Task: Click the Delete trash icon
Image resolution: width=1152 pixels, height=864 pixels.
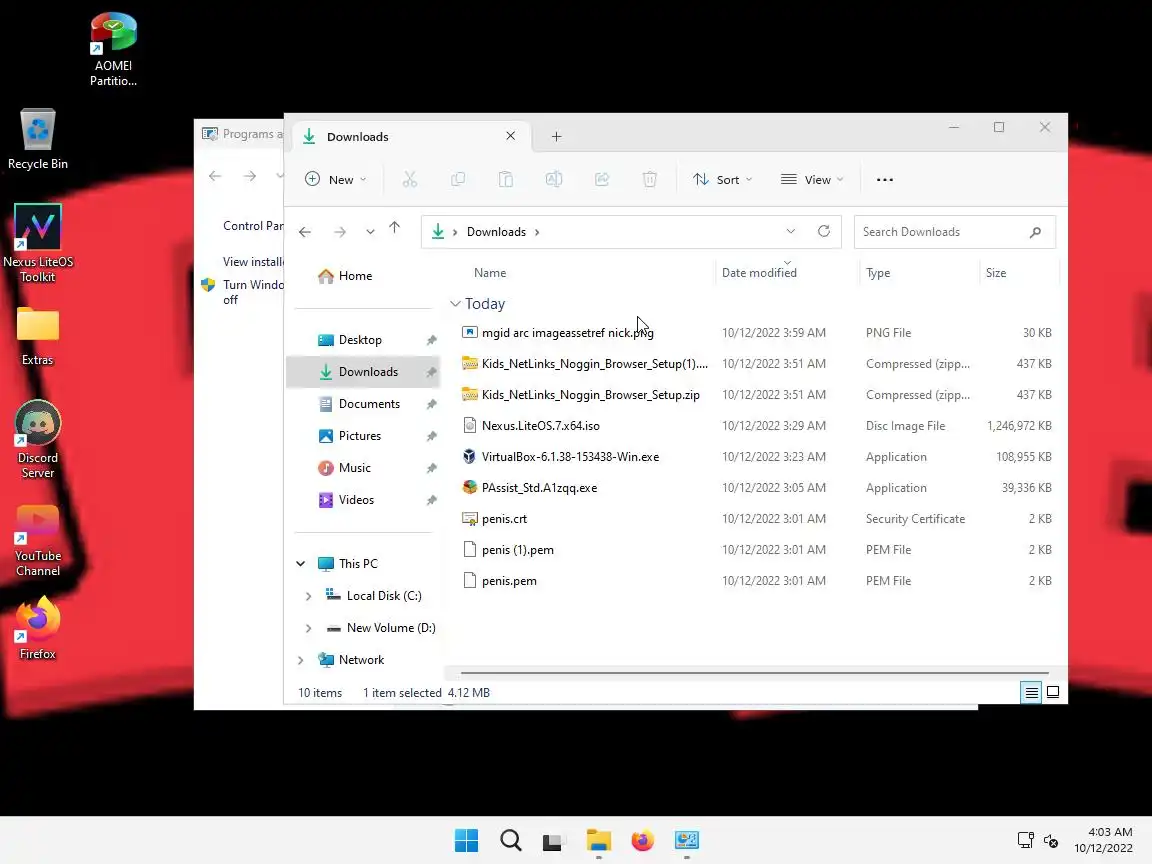Action: coord(649,179)
